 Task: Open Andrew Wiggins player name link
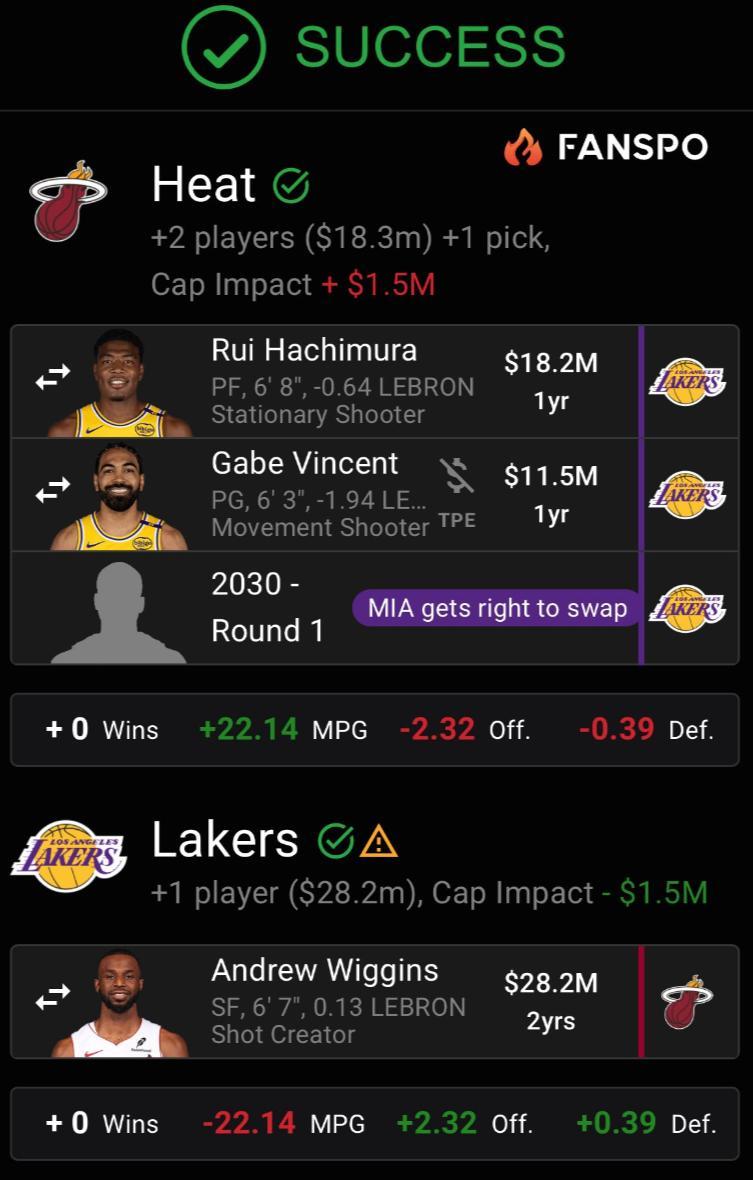tap(324, 970)
